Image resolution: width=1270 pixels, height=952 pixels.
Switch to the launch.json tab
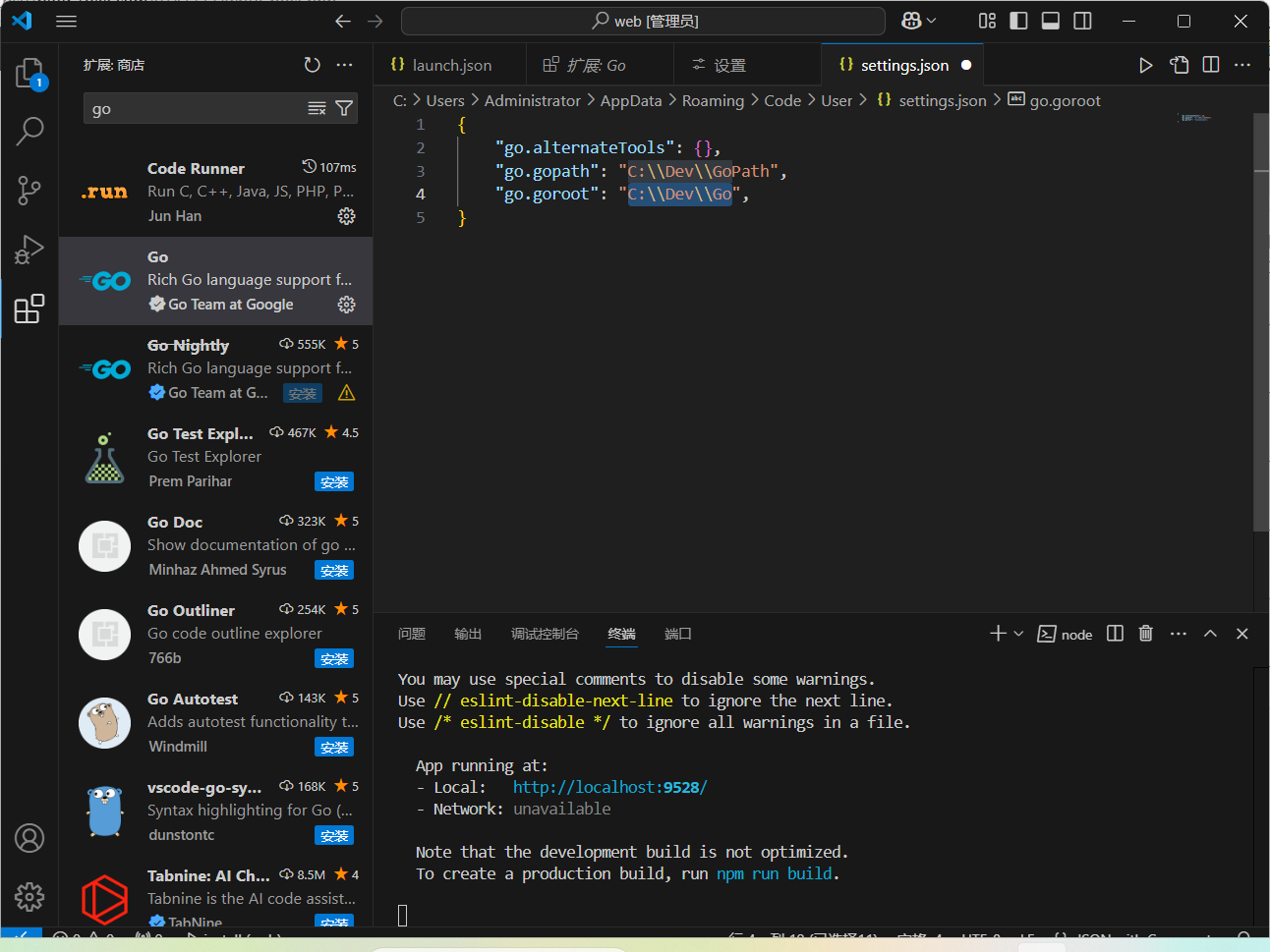click(x=450, y=65)
